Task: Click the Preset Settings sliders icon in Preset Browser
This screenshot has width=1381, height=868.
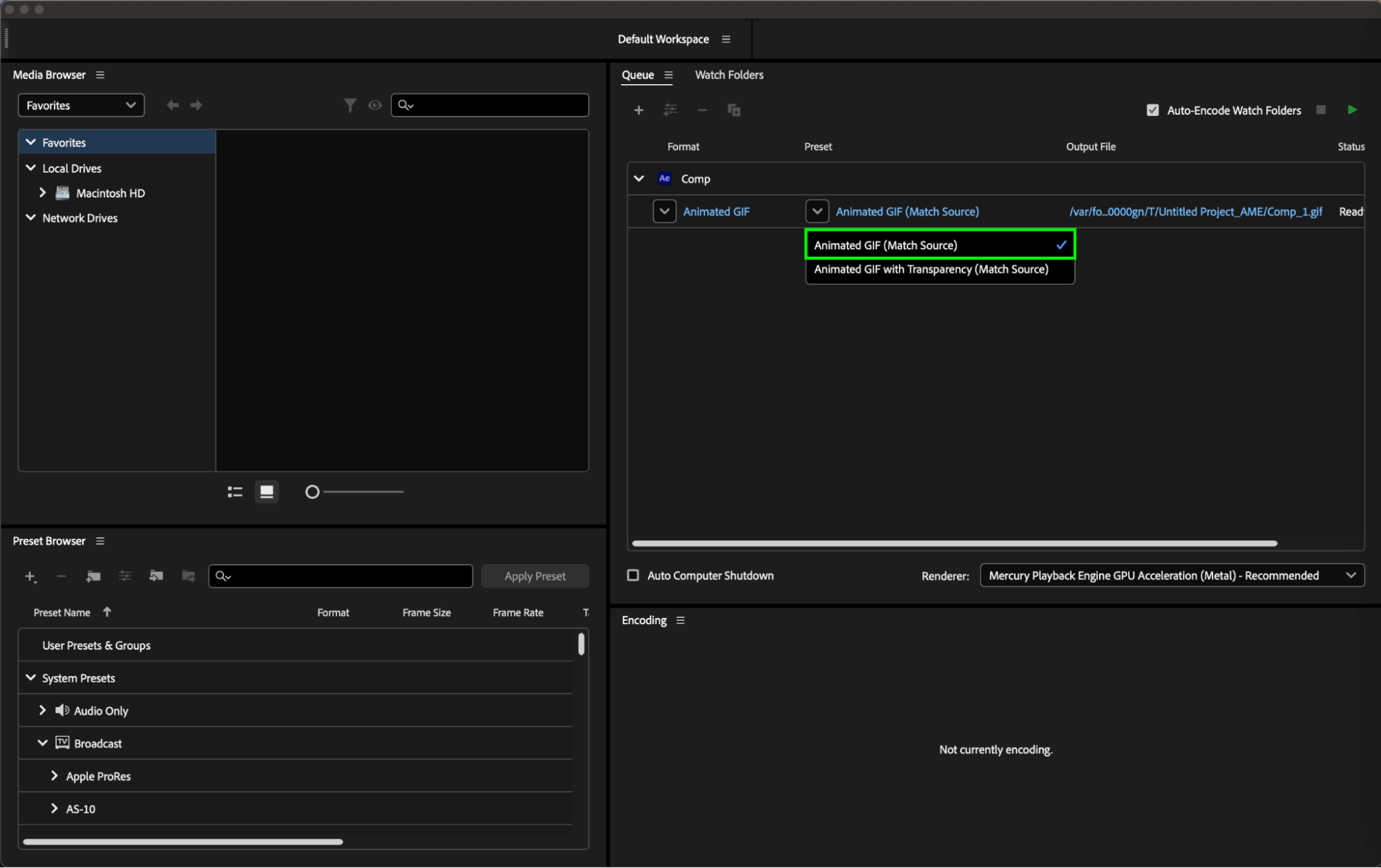Action: click(x=125, y=576)
